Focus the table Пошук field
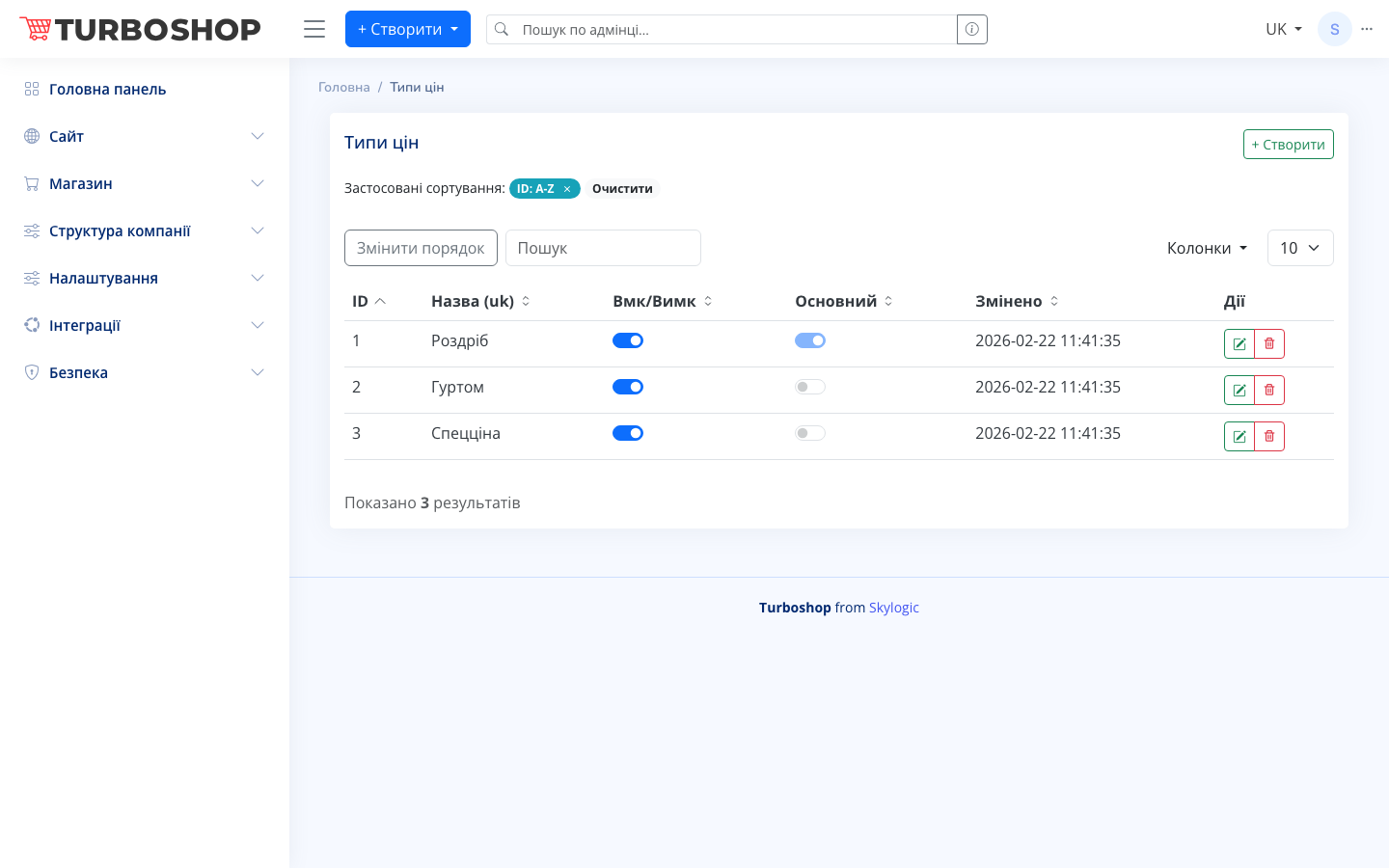Image resolution: width=1389 pixels, height=868 pixels. point(603,248)
